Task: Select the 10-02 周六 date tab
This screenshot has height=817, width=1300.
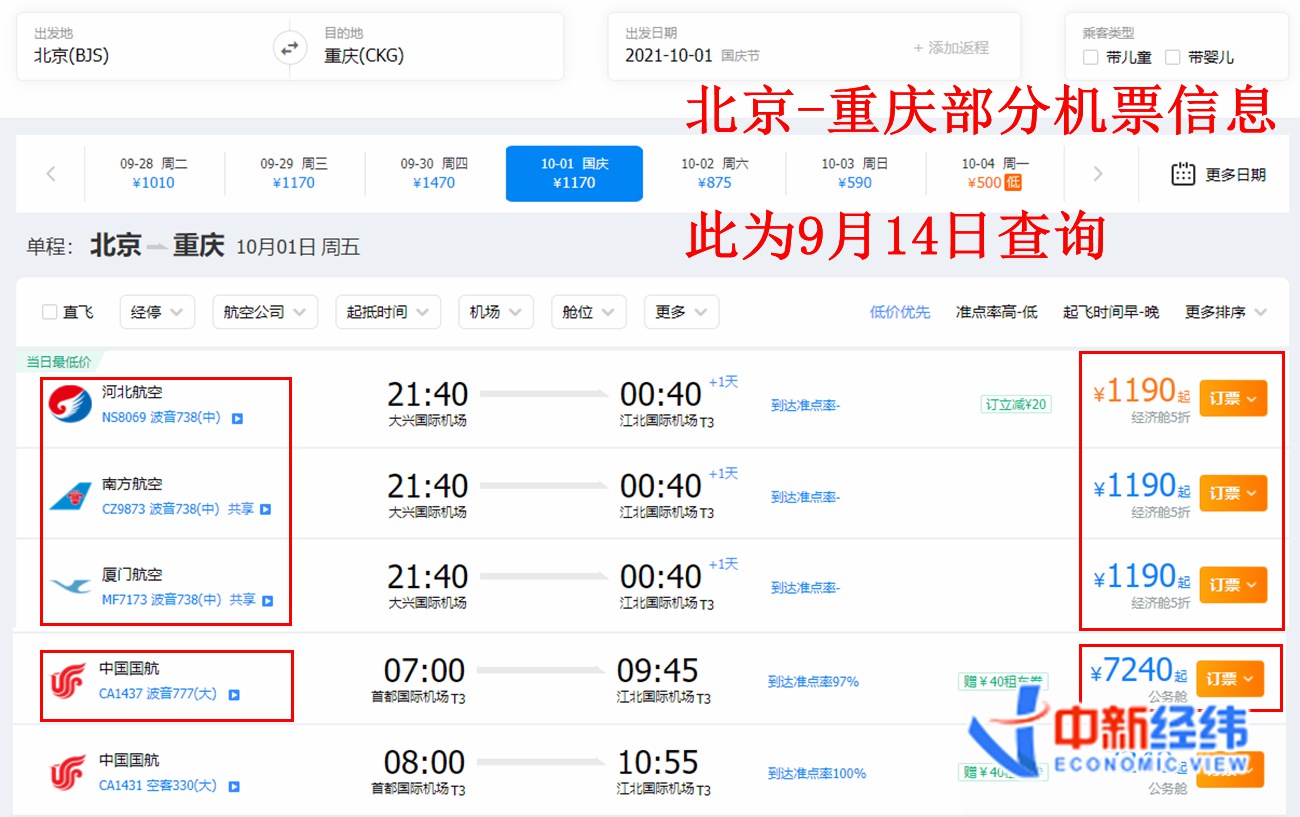Action: (714, 173)
